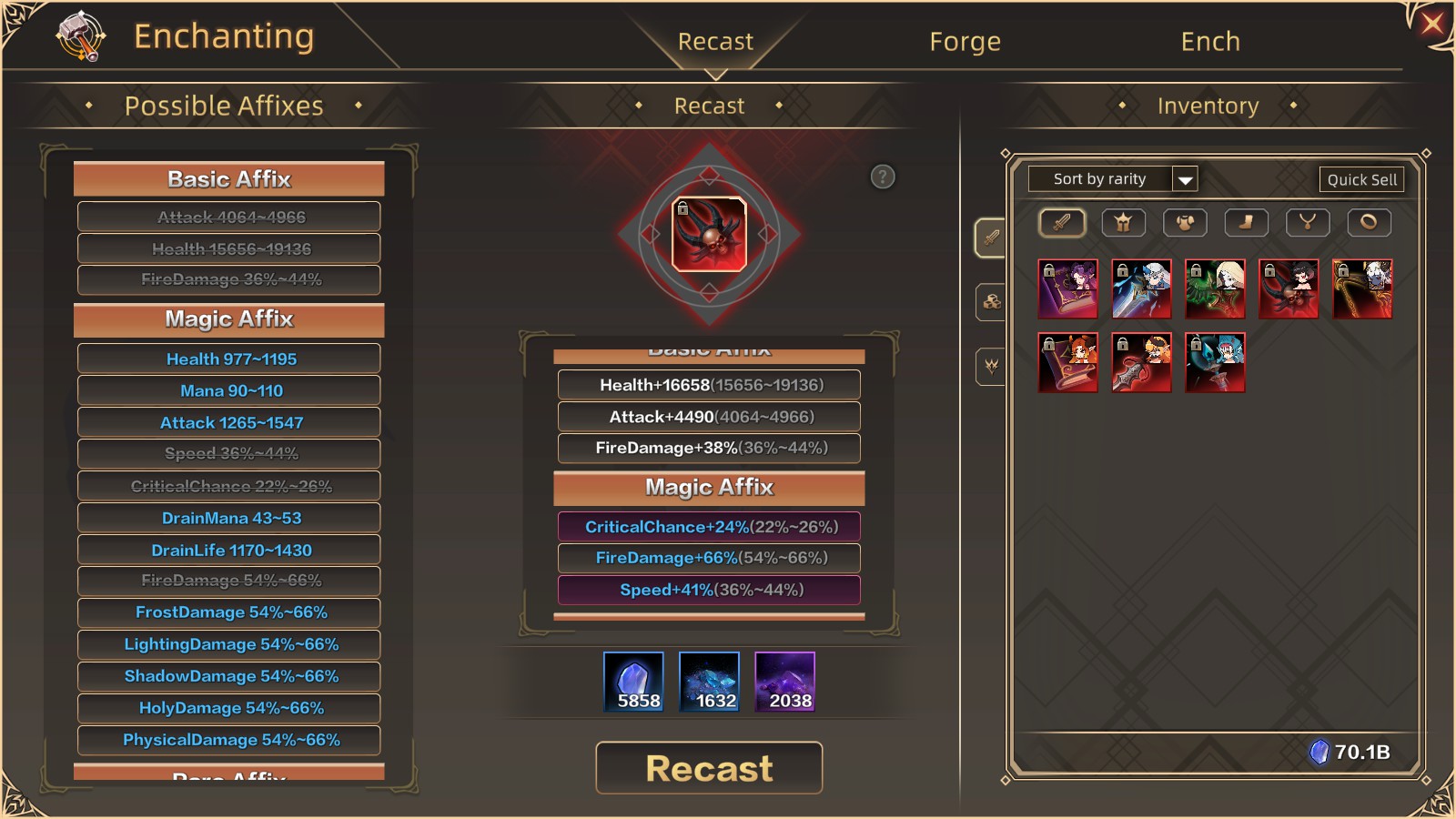This screenshot has width=1456, height=819.
Task: Toggle the Speed+41% magic affix row
Action: click(709, 590)
